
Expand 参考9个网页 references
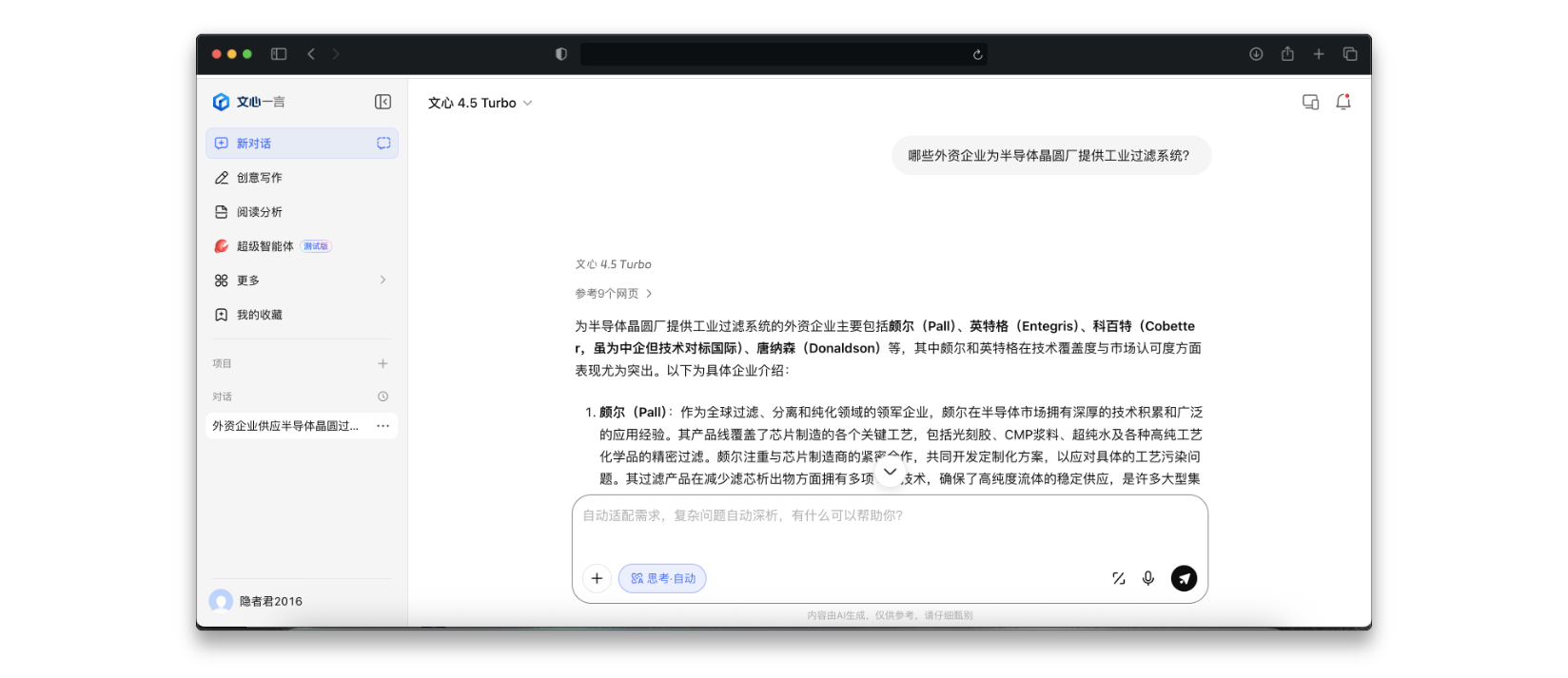pyautogui.click(x=614, y=294)
